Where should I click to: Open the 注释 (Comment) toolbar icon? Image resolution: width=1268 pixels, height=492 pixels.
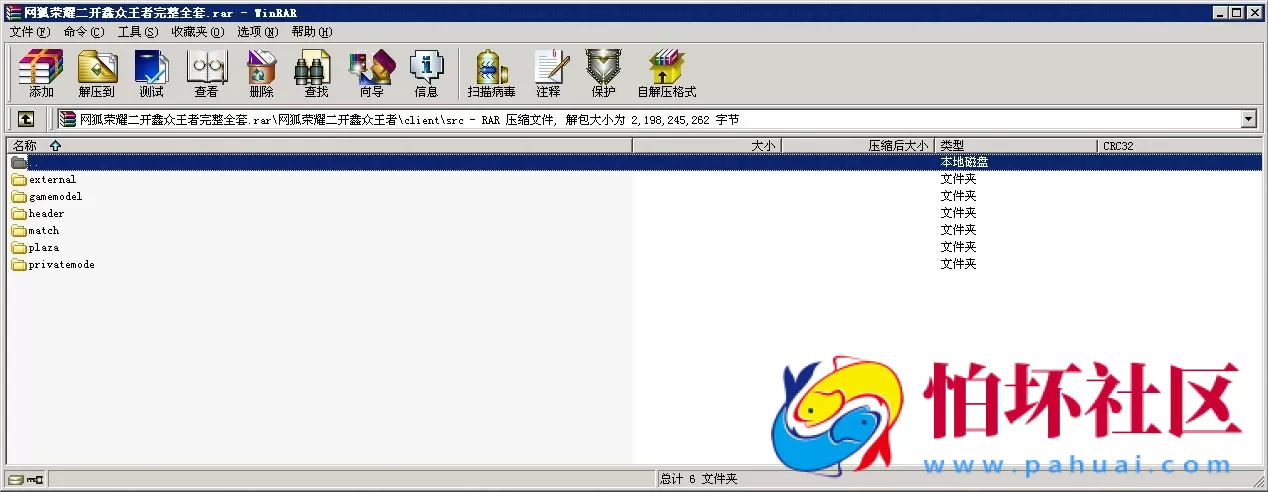tap(548, 73)
